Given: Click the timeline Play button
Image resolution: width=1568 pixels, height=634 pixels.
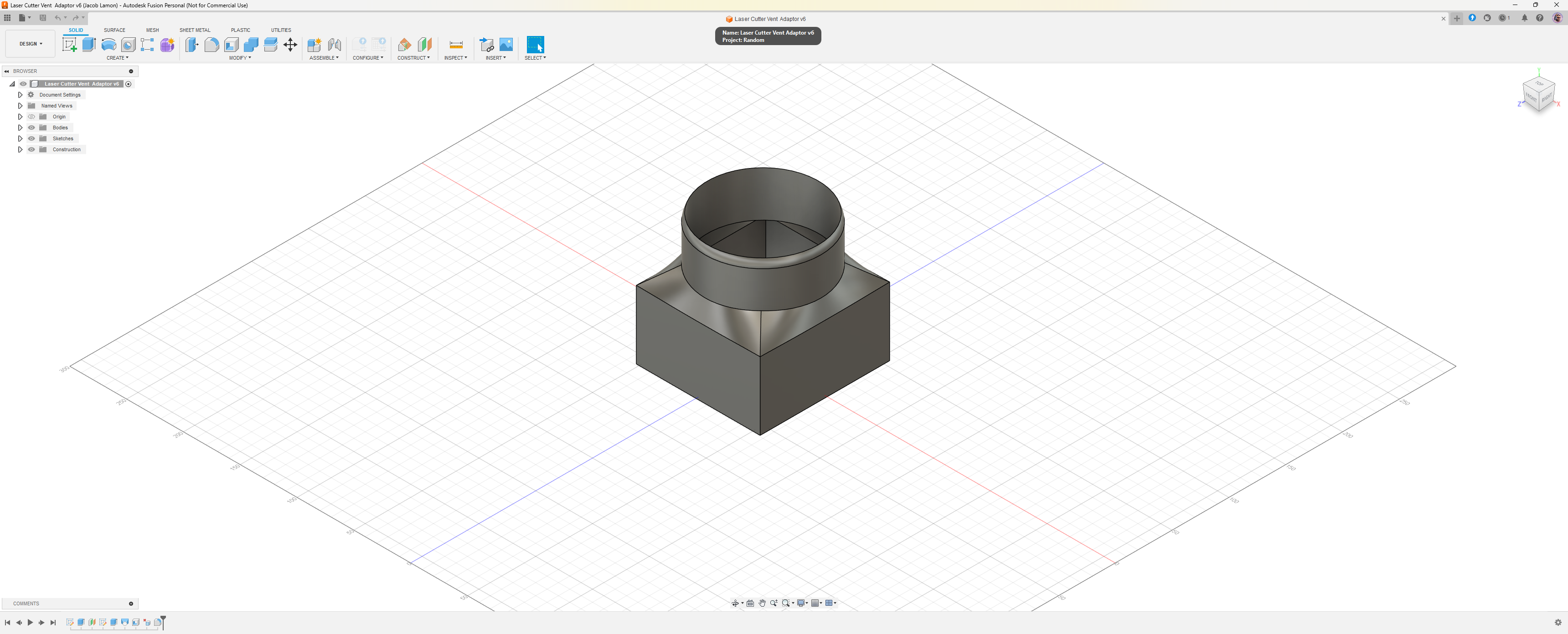Looking at the screenshot, I should pyautogui.click(x=30, y=623).
